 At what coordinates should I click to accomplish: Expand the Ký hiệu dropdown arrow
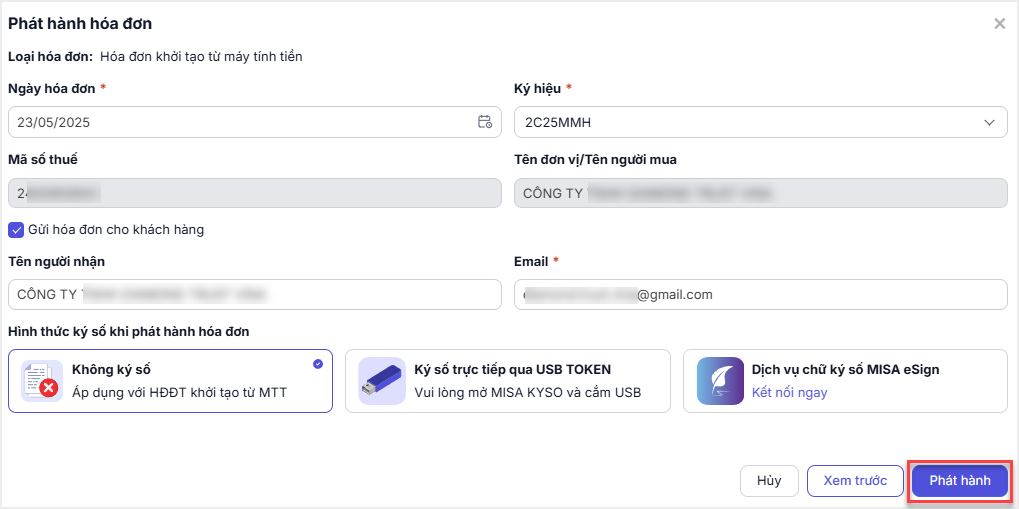pyautogui.click(x=989, y=122)
